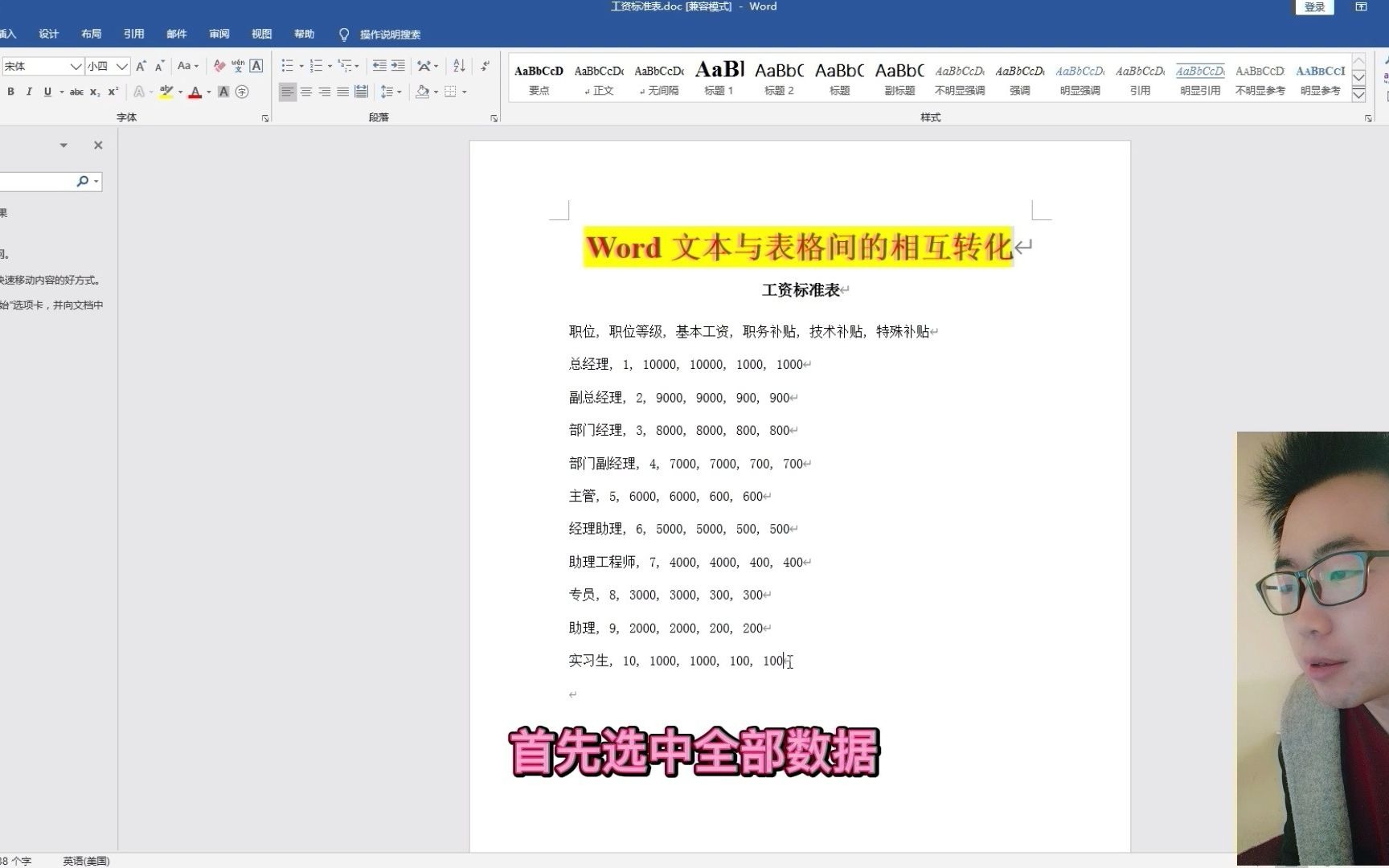Toggle bold formatting
This screenshot has width=1389, height=868.
pyautogui.click(x=10, y=92)
